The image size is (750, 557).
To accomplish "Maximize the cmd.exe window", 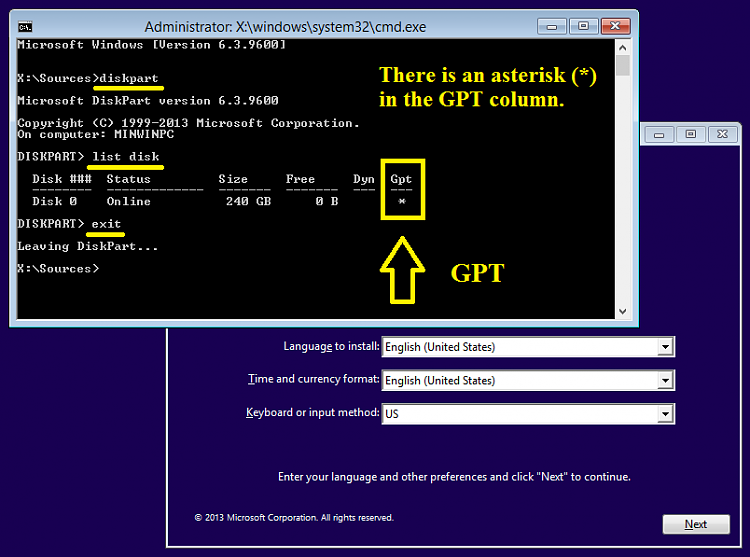I will (584, 26).
